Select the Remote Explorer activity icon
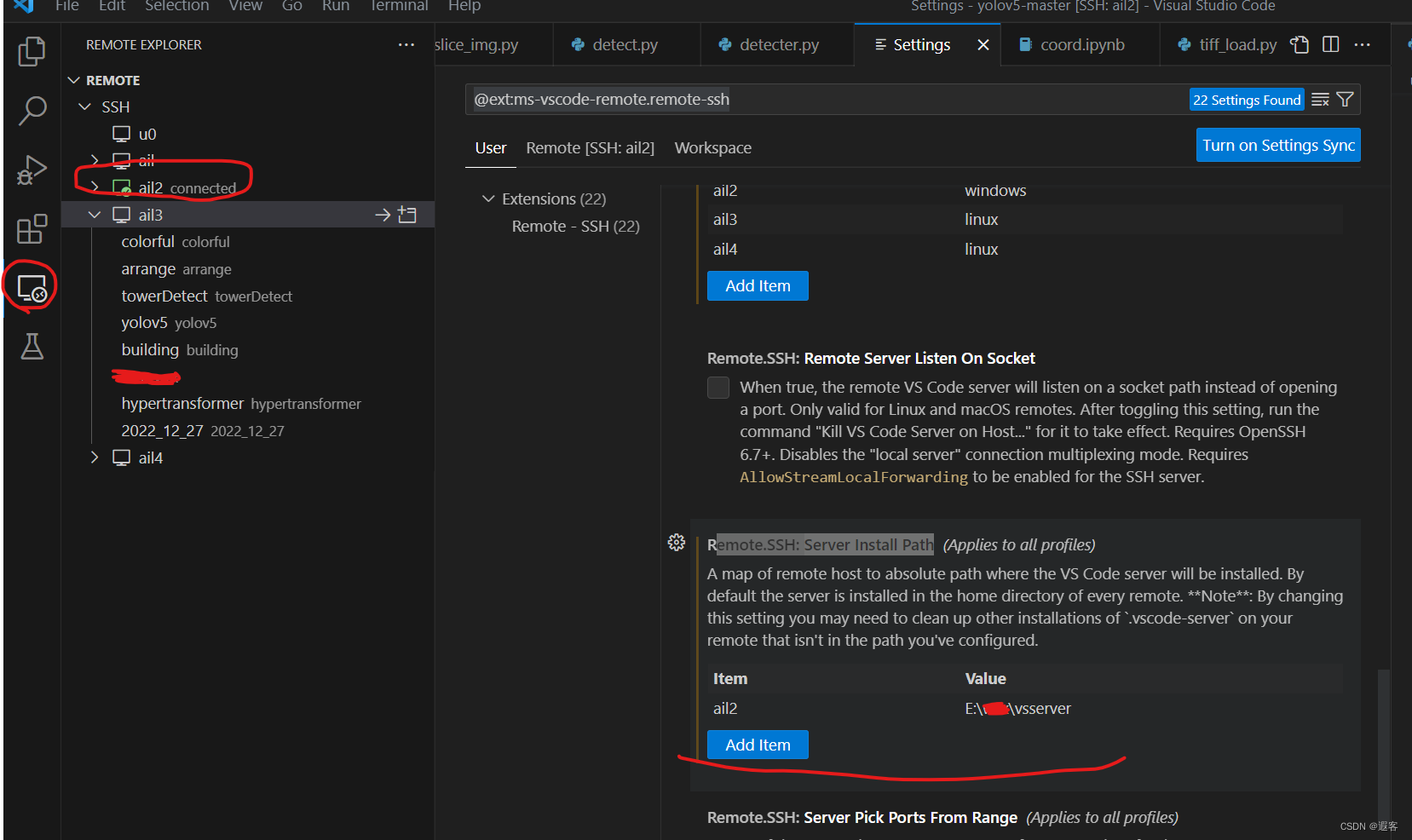Image resolution: width=1412 pixels, height=840 pixels. 32,288
